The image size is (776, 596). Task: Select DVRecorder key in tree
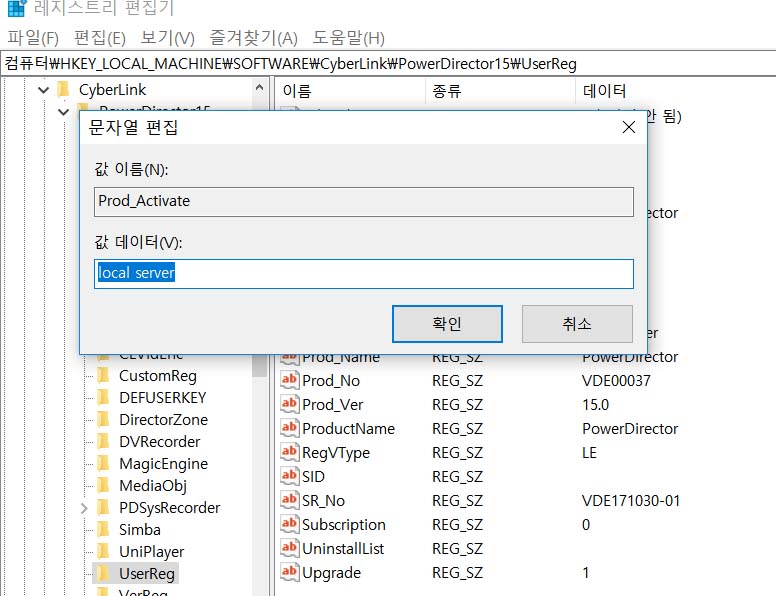159,442
